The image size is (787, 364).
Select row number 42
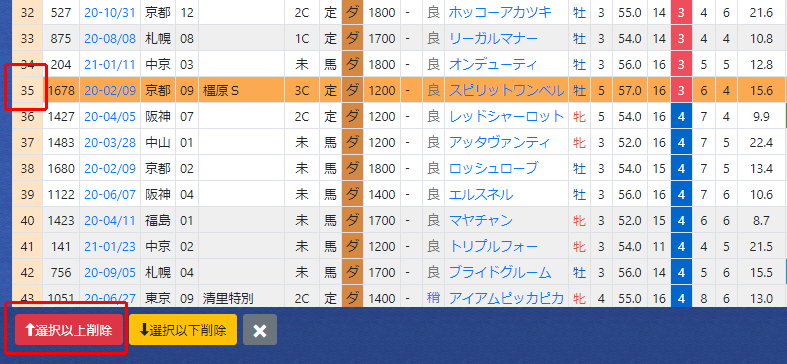tap(27, 273)
